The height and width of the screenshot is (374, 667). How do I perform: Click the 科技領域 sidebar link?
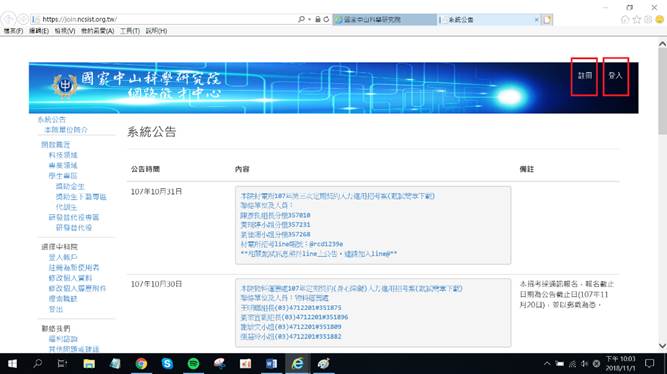point(63,155)
